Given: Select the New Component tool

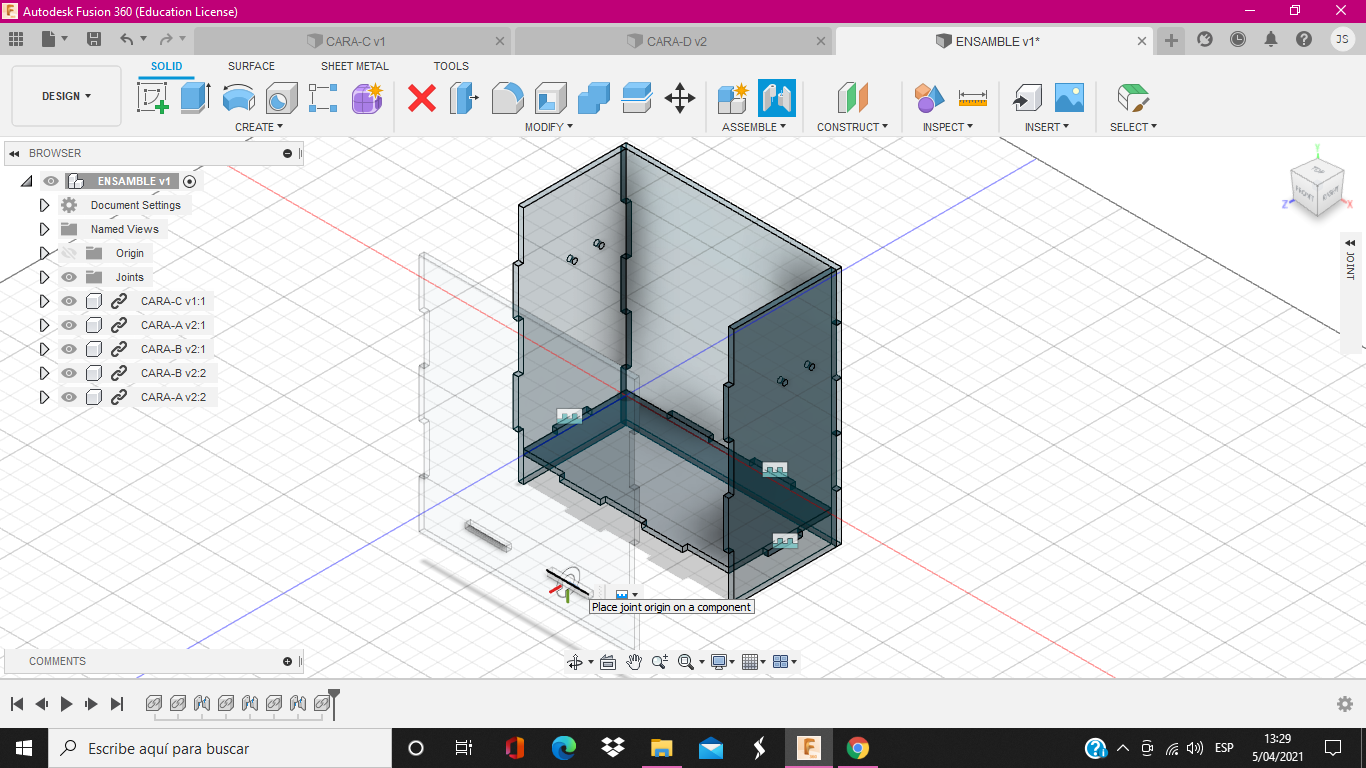Looking at the screenshot, I should point(733,98).
